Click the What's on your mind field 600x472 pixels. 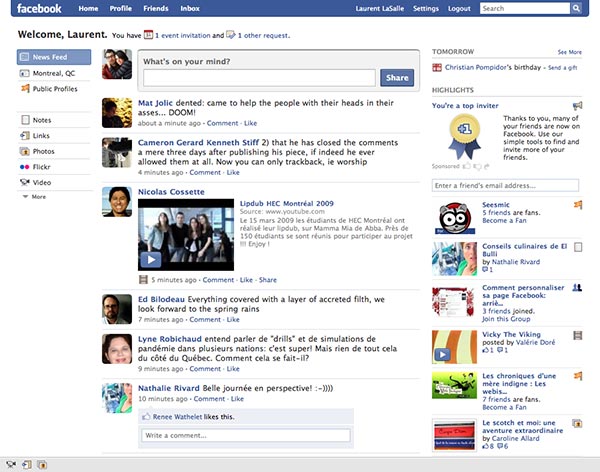(x=259, y=78)
